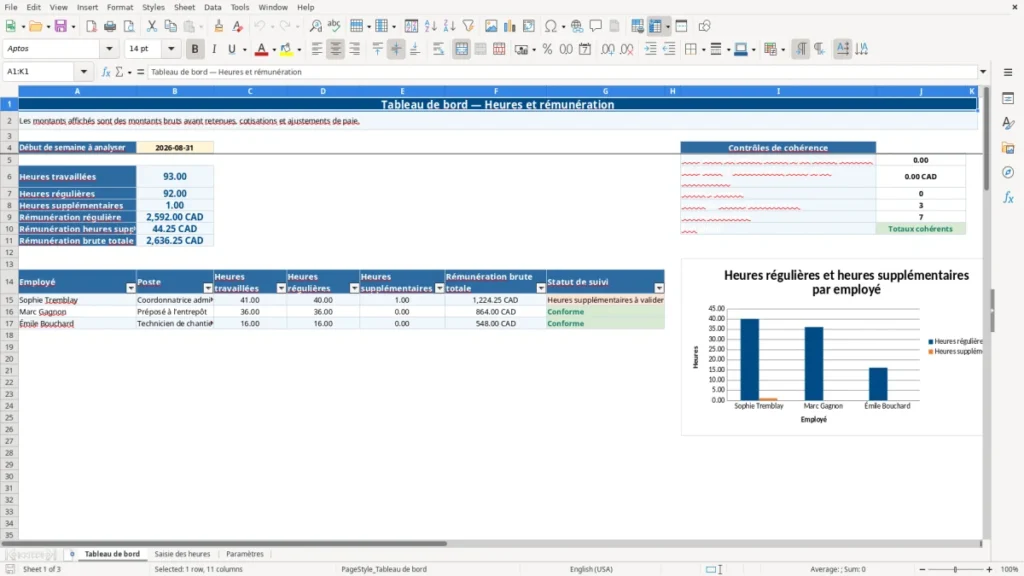The width and height of the screenshot is (1024, 576).
Task: Click zoom out minus button
Action: pyautogui.click(x=922, y=569)
